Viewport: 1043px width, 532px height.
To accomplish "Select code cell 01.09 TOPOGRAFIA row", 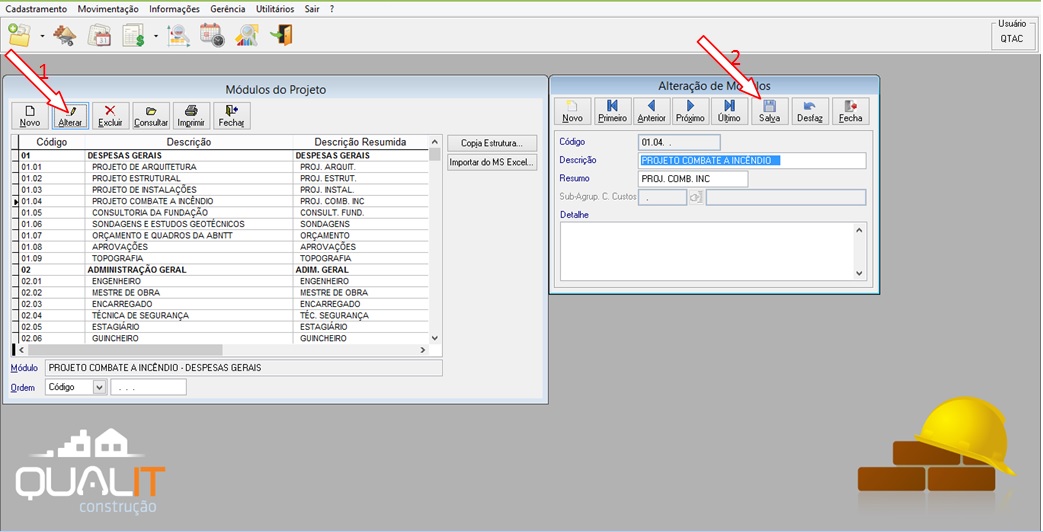I will tap(52, 258).
